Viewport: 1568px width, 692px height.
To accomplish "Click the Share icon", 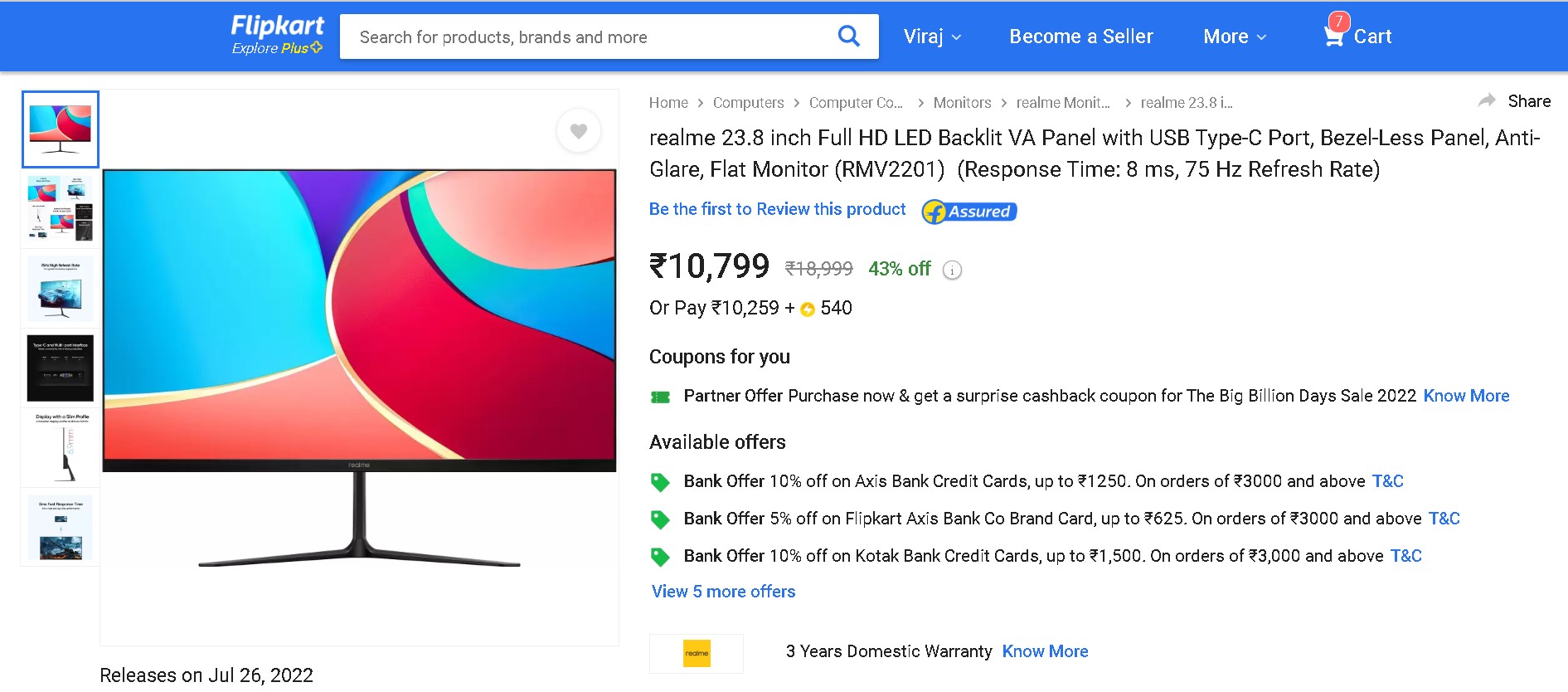I will click(1488, 100).
